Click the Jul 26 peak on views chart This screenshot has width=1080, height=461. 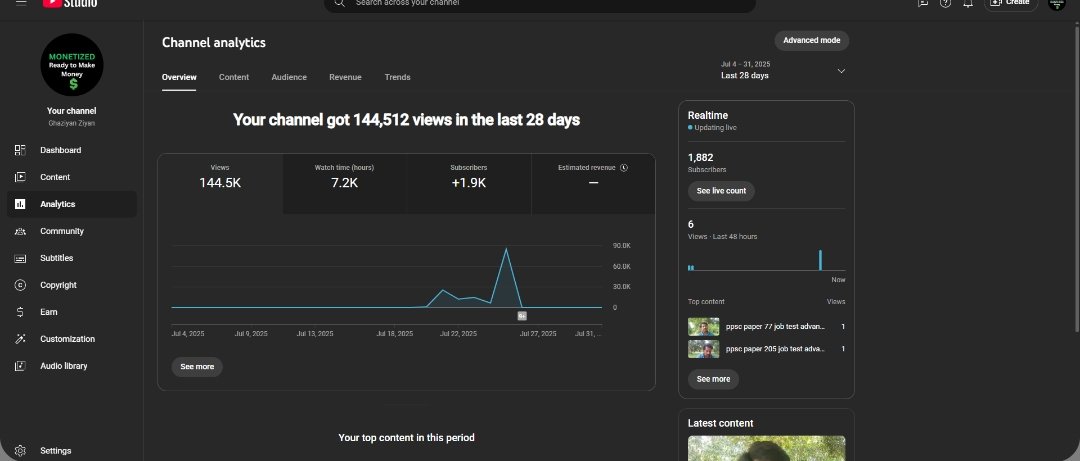tap(506, 249)
